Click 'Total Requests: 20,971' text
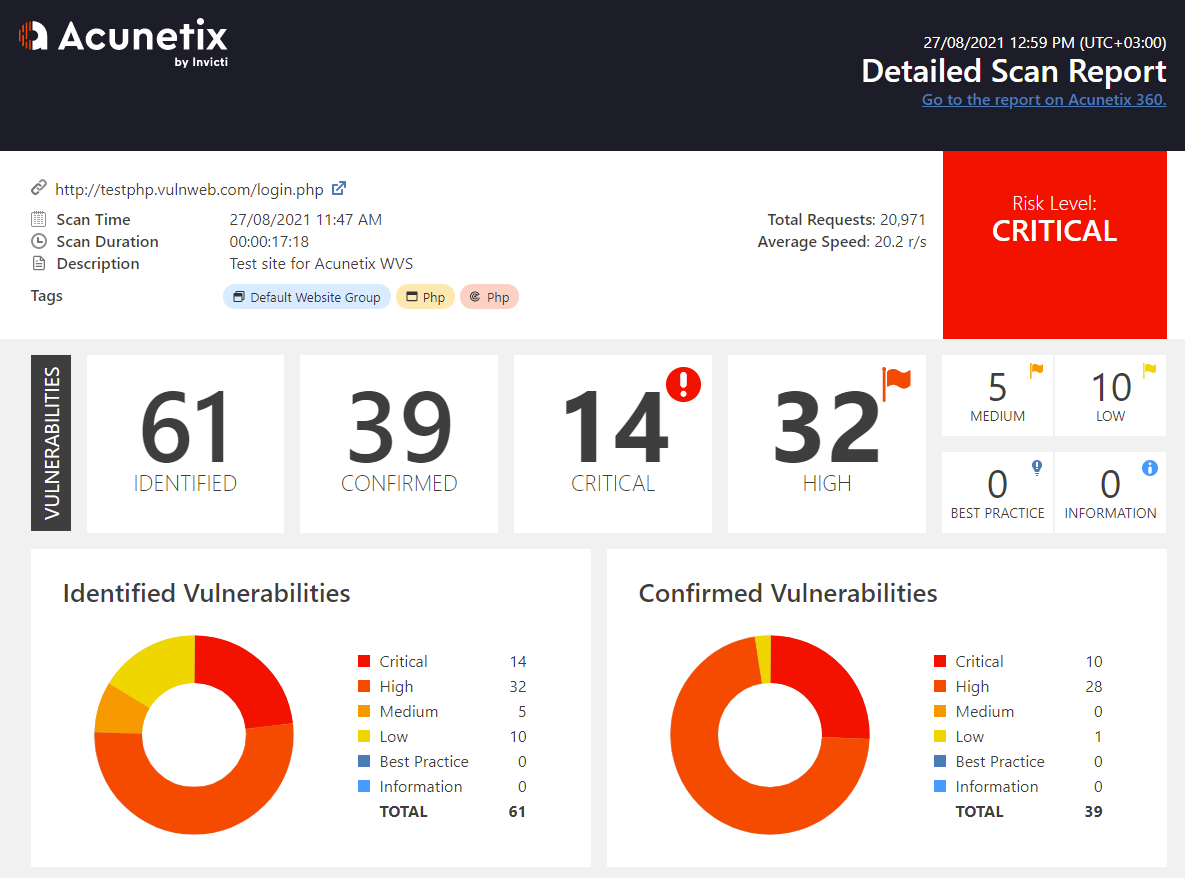 [x=846, y=219]
